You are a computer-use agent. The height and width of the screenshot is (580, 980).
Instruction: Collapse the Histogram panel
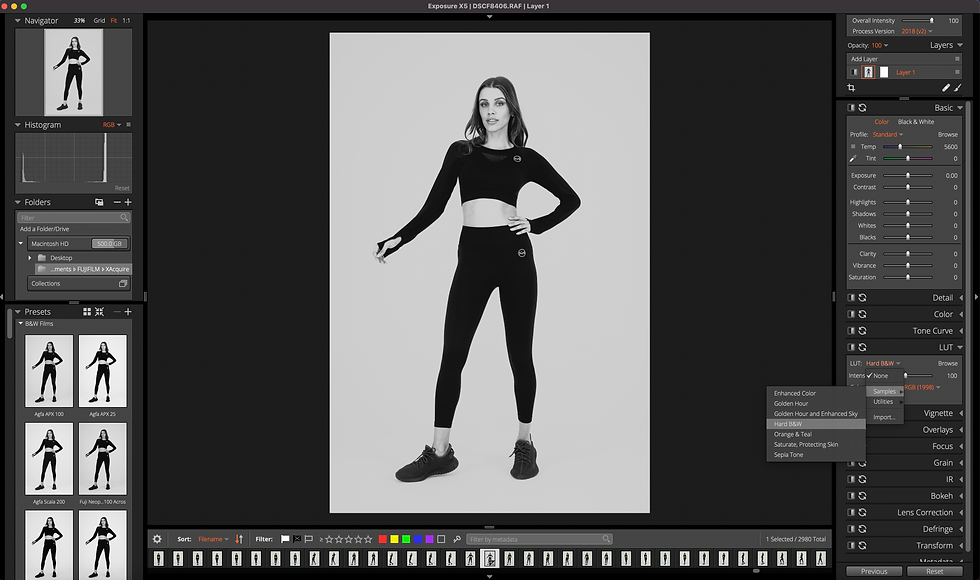[x=18, y=124]
